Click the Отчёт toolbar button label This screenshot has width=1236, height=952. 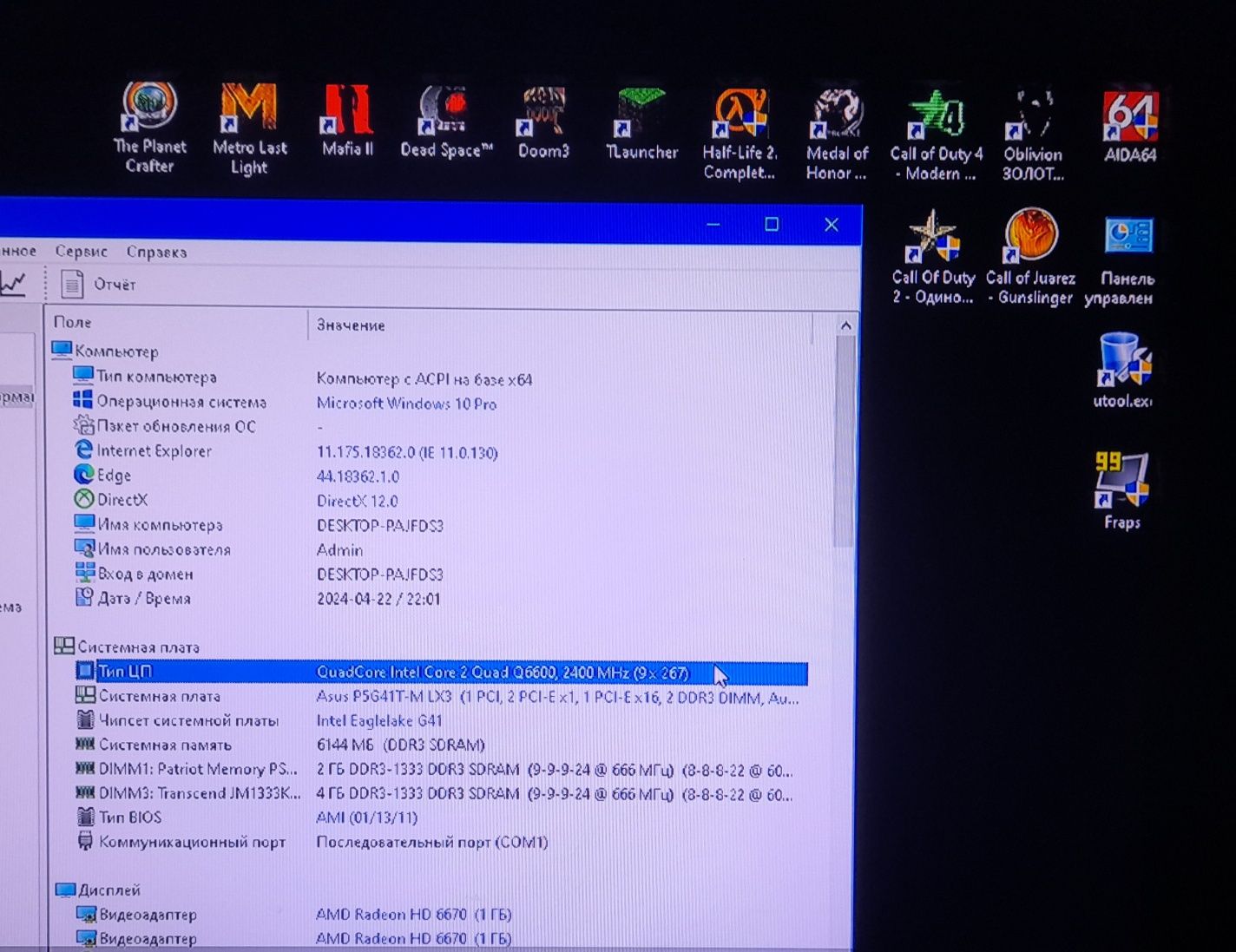click(115, 285)
